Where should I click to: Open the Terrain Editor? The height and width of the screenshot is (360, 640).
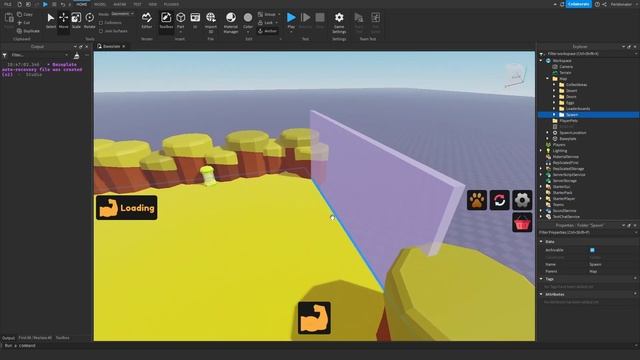click(x=147, y=20)
